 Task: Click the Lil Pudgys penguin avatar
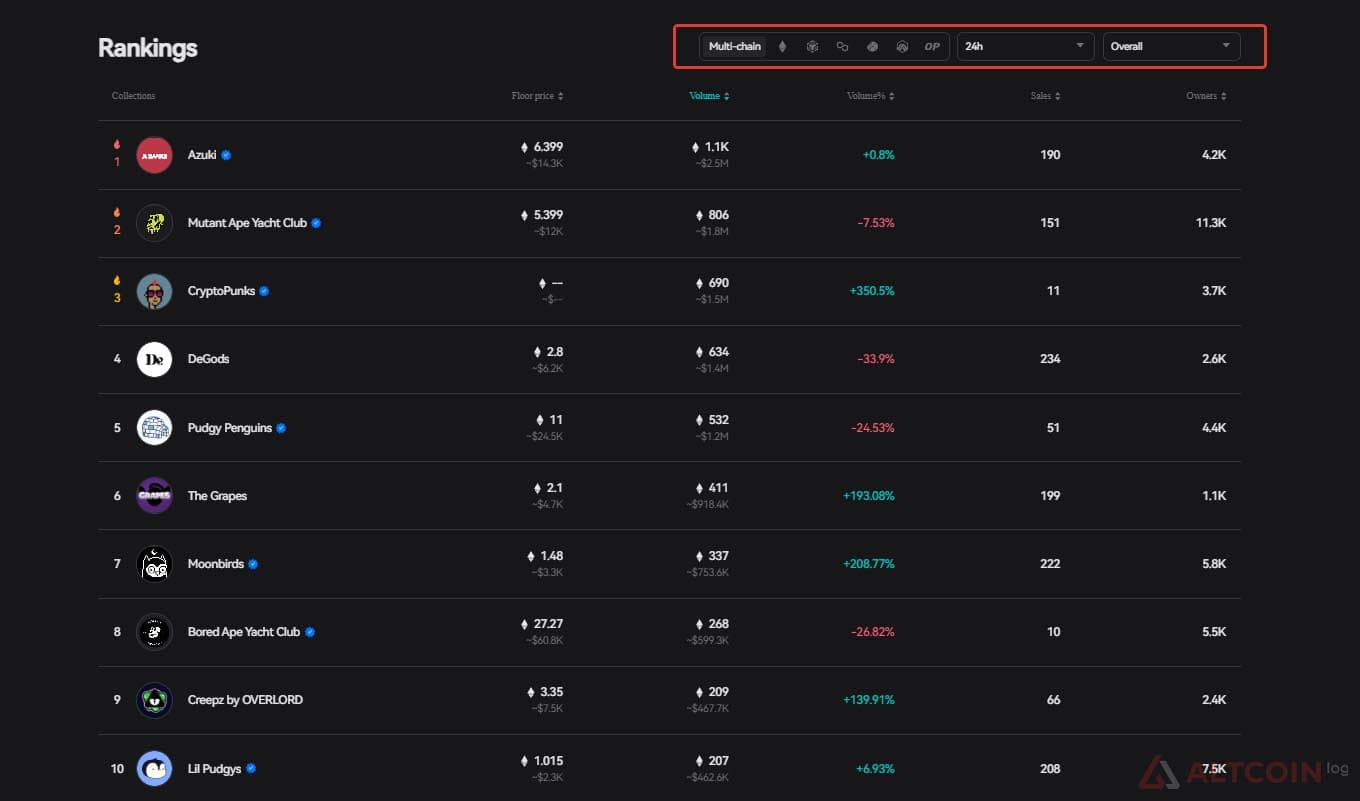click(154, 769)
